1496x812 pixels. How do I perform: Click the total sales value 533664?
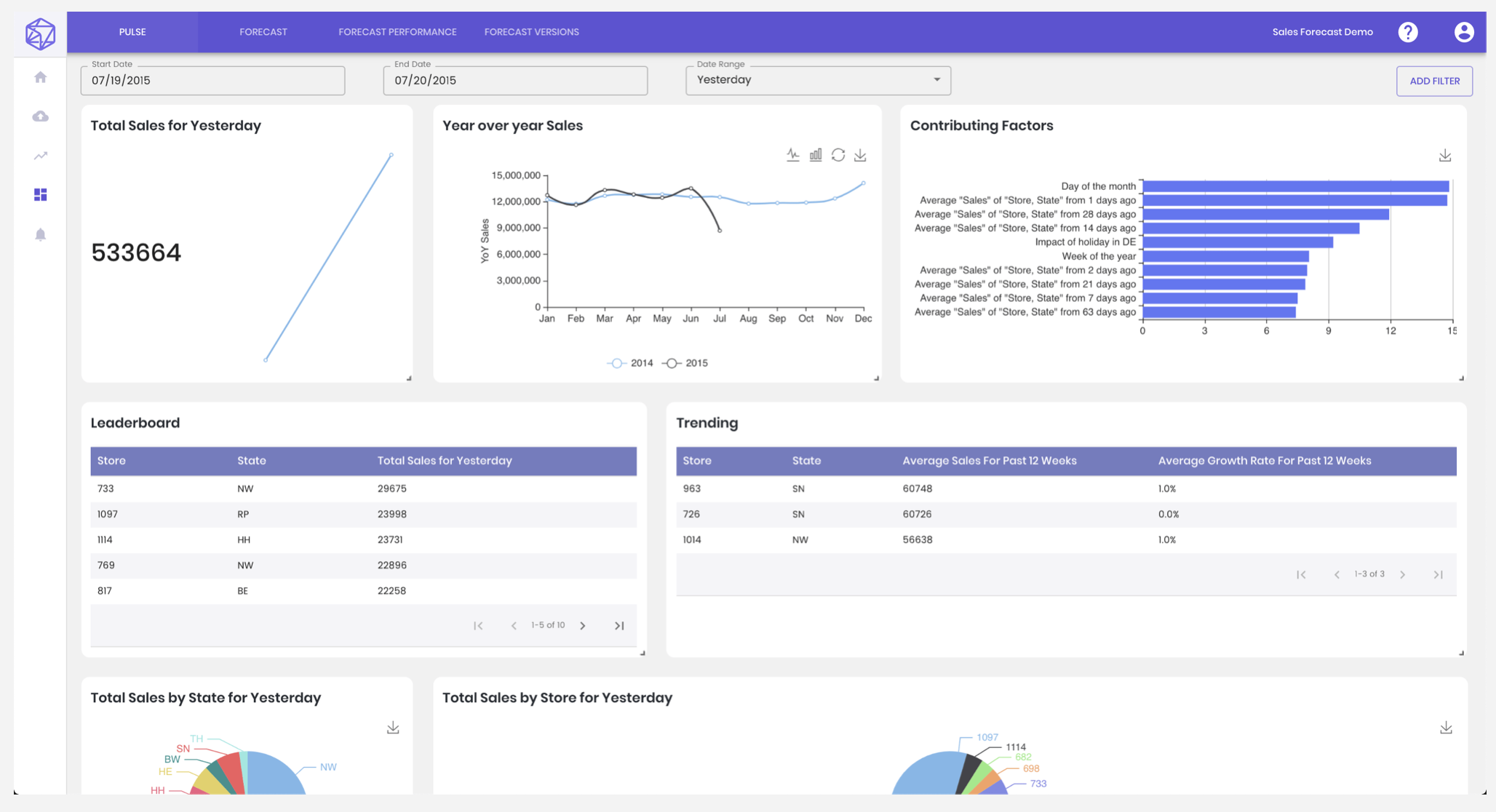point(136,252)
